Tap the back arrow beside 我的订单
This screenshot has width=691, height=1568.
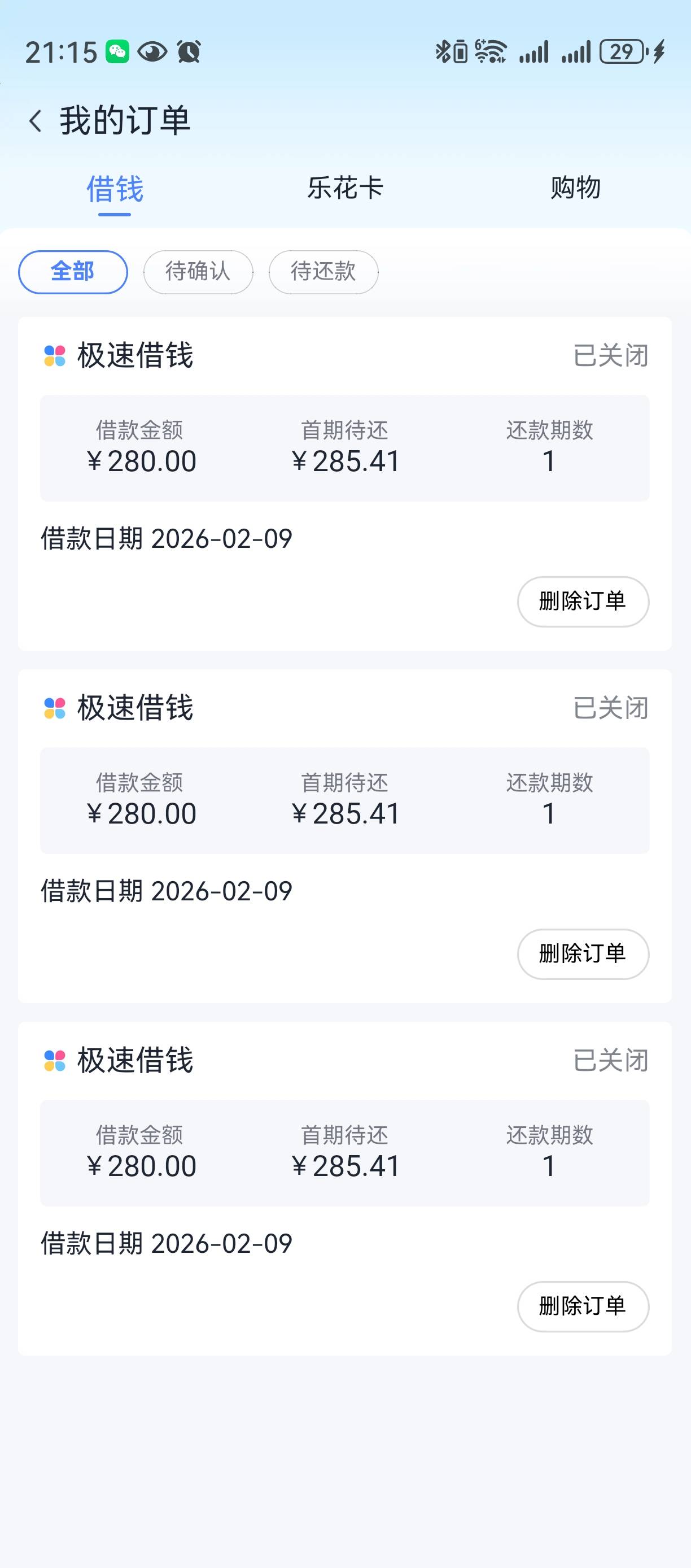36,120
